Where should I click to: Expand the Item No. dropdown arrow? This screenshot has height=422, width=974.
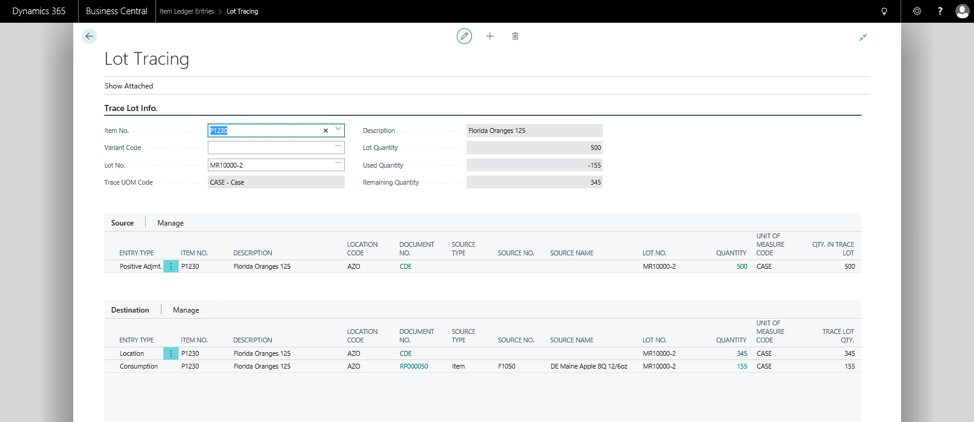[338, 129]
